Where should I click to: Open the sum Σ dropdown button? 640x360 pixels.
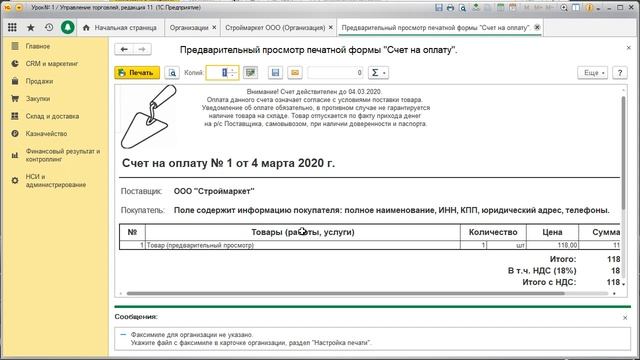click(378, 73)
